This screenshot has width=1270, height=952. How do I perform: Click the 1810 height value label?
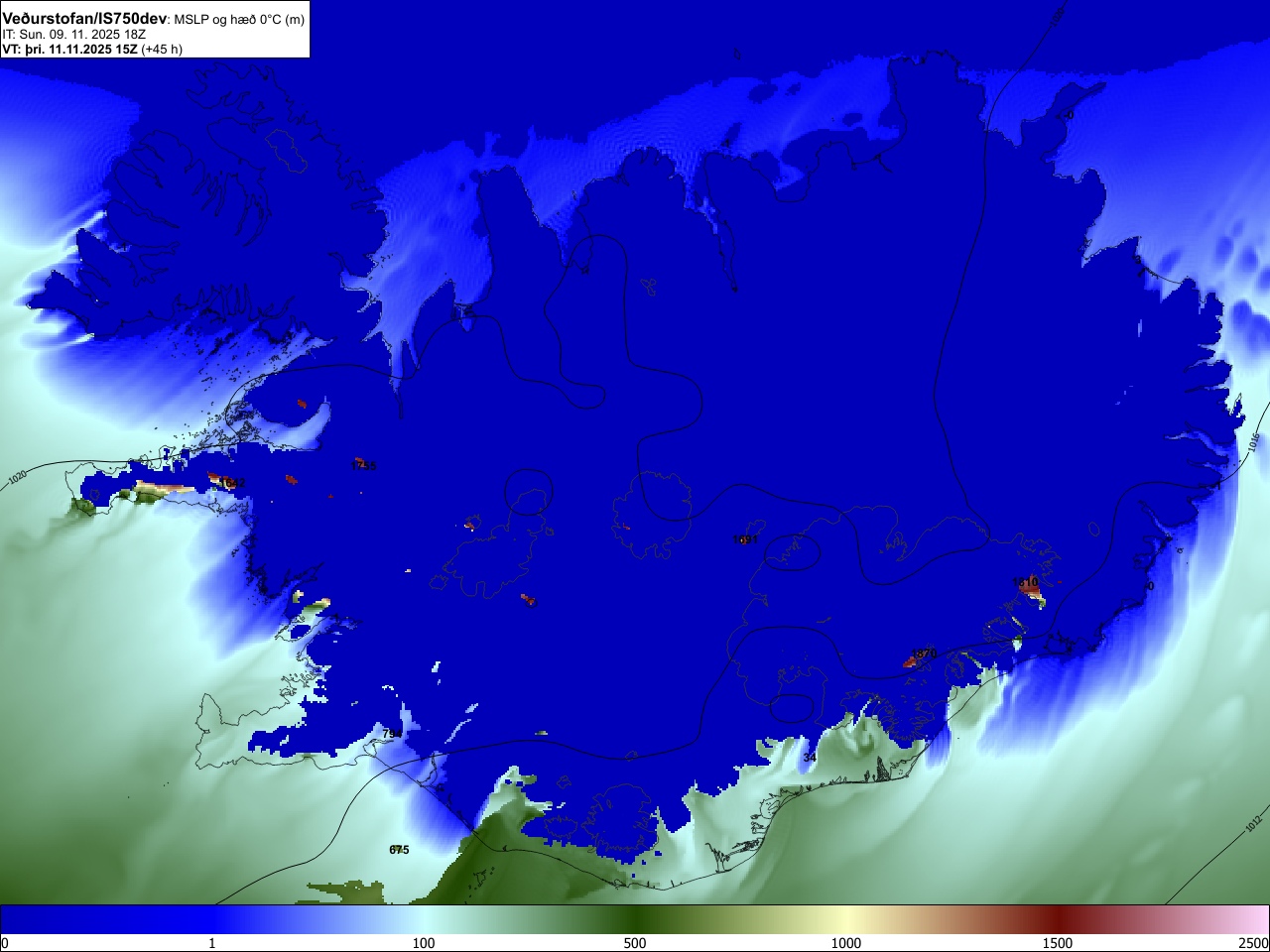click(1025, 582)
